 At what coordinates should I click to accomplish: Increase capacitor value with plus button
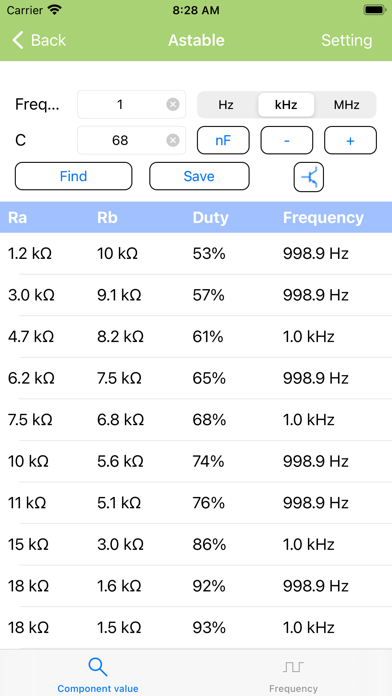tap(350, 140)
